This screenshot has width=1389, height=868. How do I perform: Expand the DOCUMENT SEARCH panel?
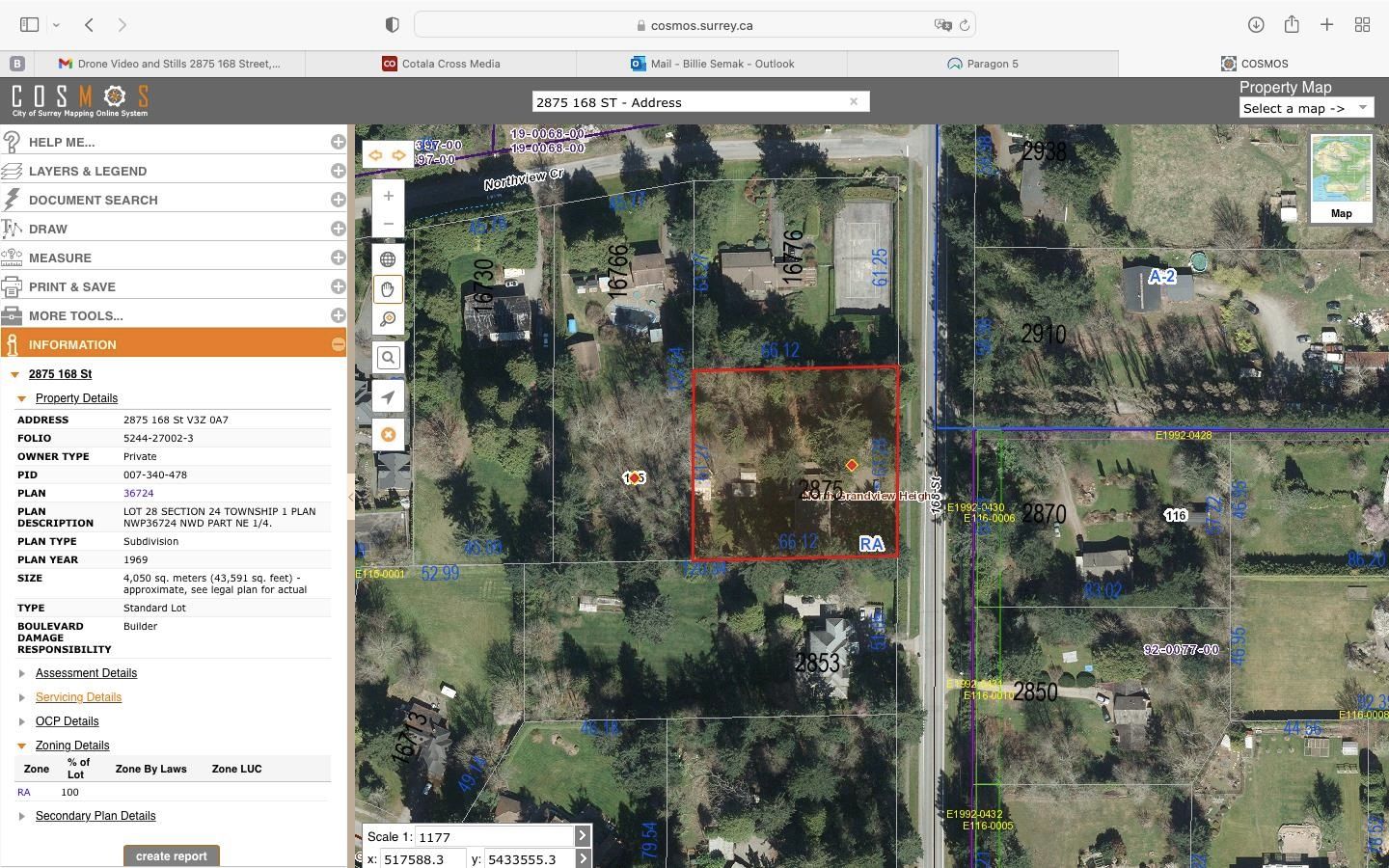[x=174, y=200]
